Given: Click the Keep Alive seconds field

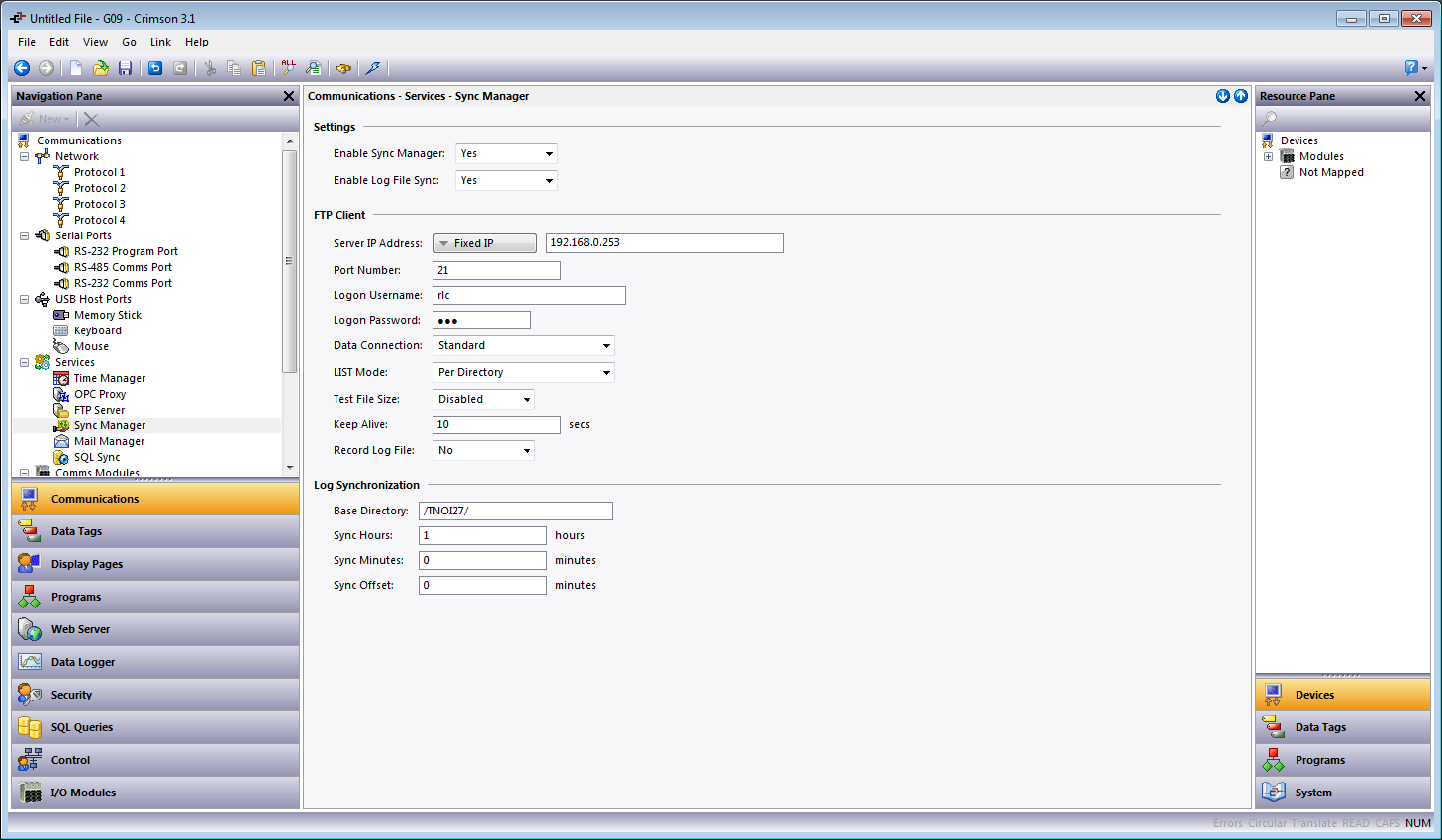Looking at the screenshot, I should [x=497, y=424].
